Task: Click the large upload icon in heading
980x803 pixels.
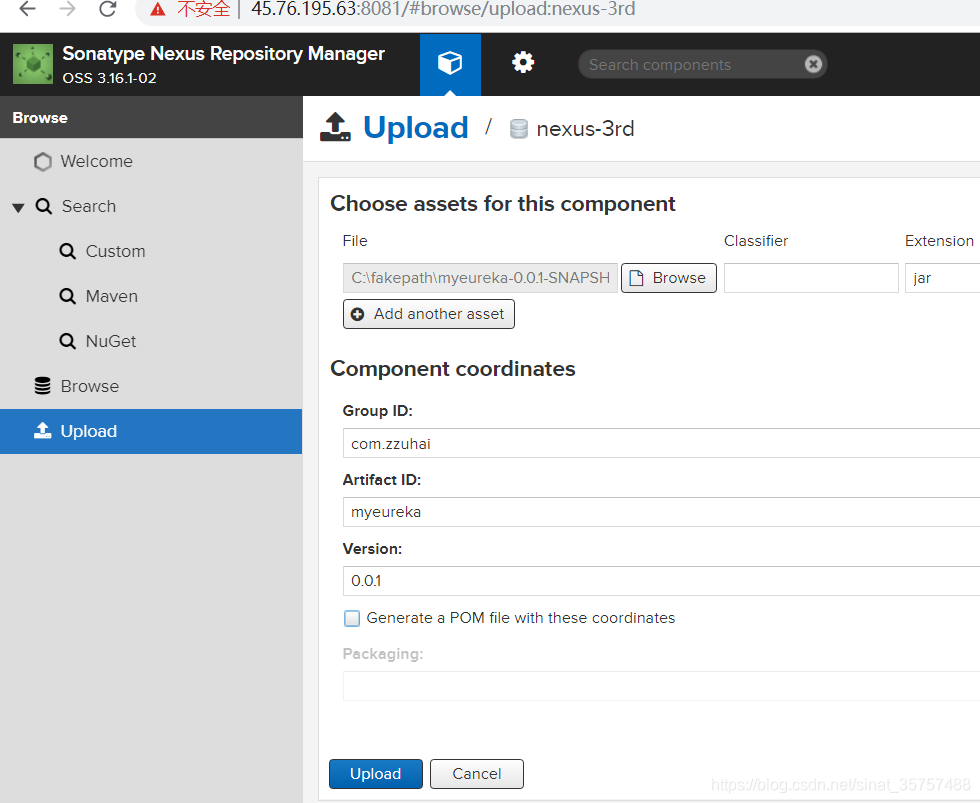Action: click(336, 127)
